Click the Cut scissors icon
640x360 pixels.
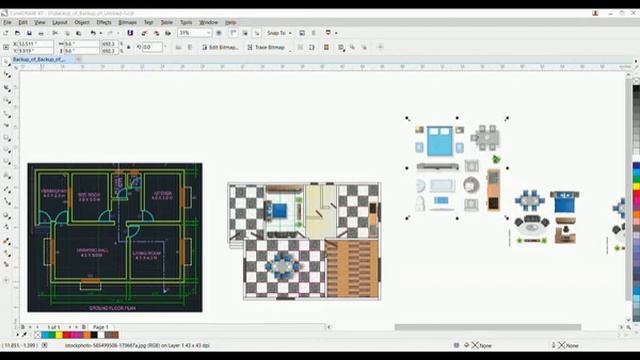point(55,33)
